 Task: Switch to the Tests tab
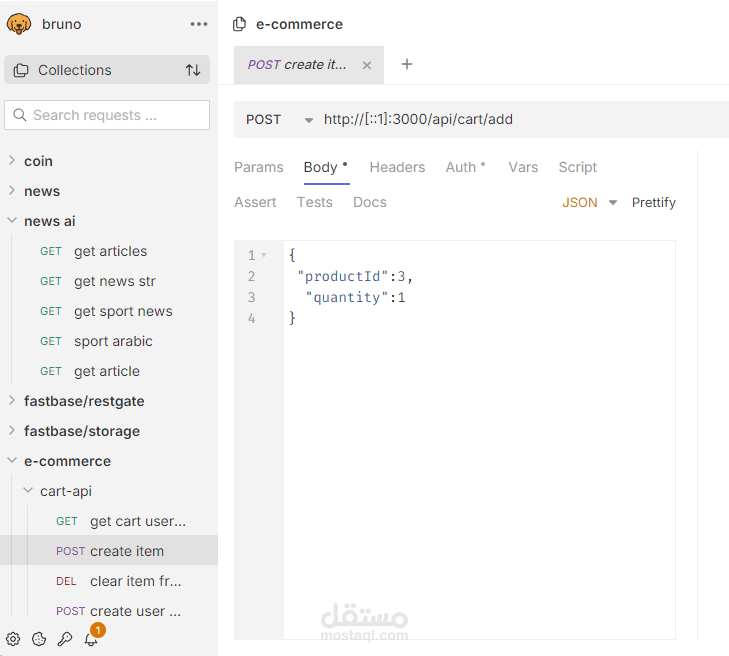tap(315, 203)
